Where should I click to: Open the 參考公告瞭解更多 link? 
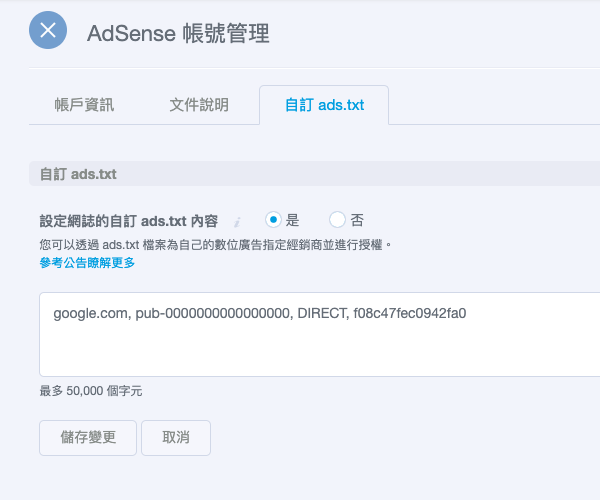coord(87,263)
